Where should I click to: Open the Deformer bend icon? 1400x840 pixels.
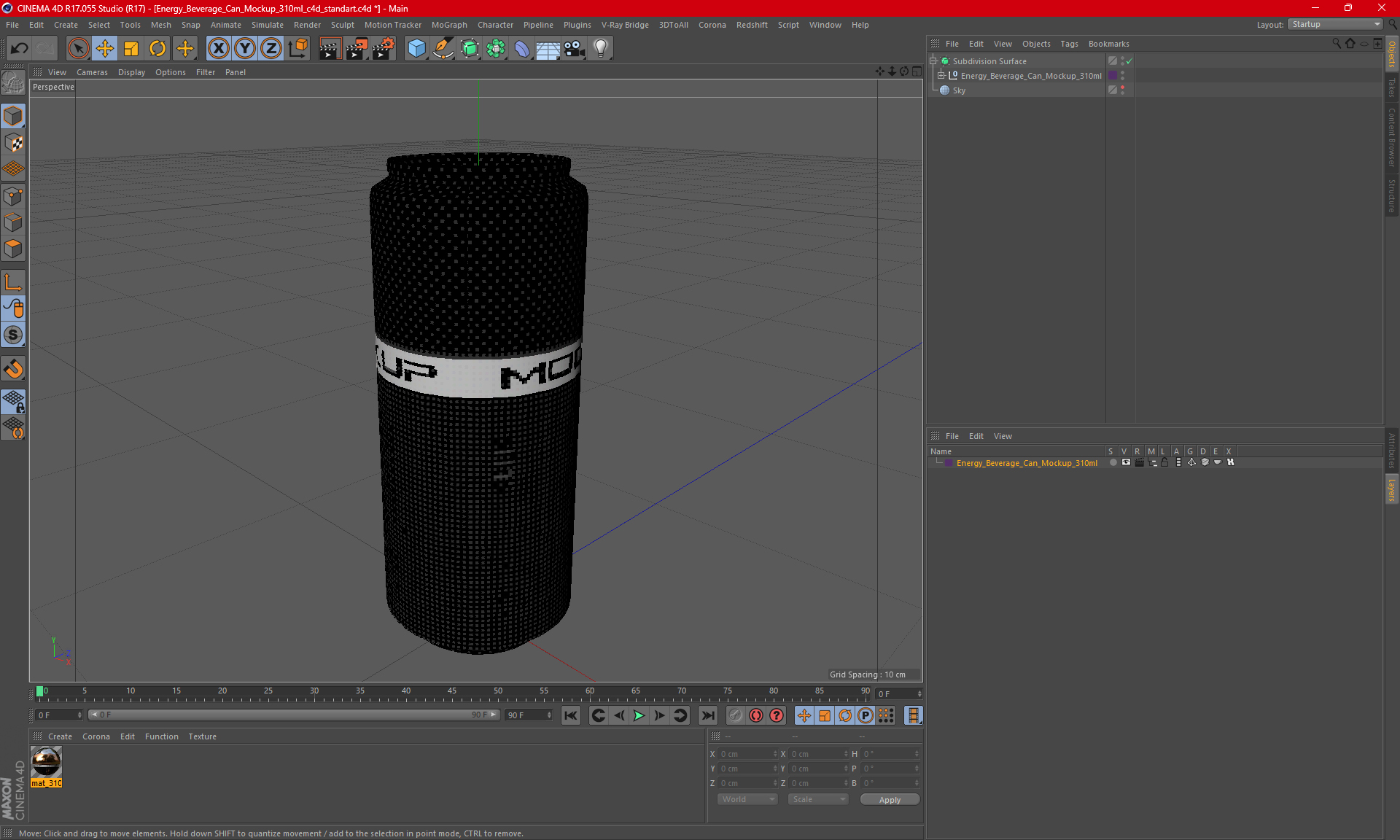point(522,49)
